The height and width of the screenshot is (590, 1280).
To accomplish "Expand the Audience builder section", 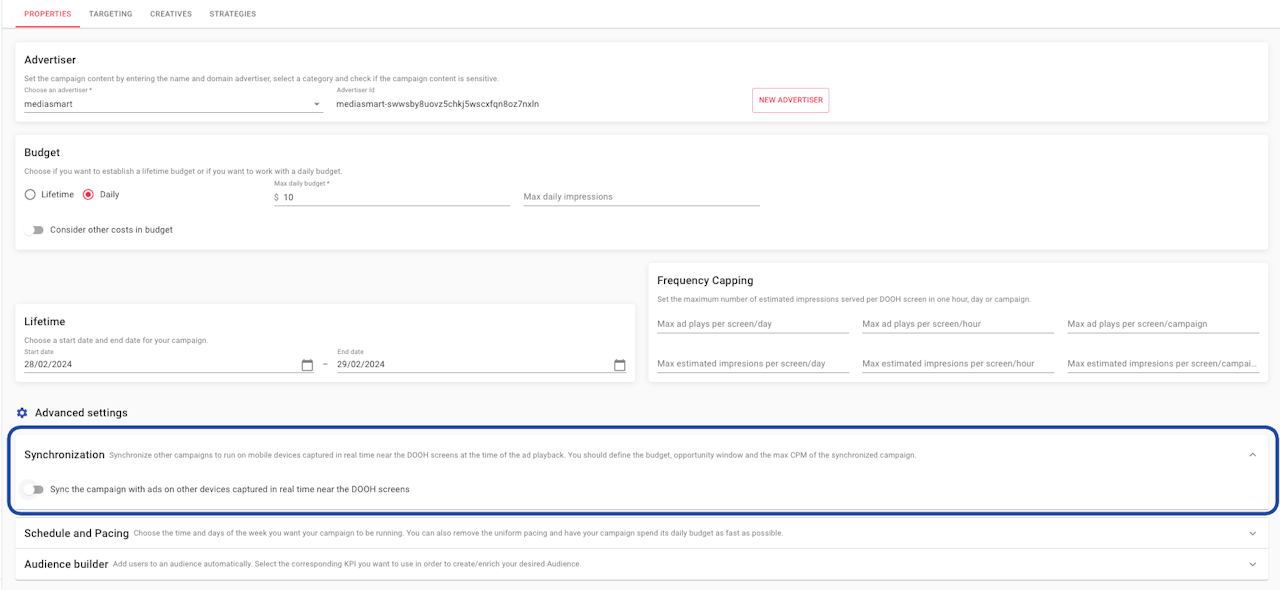I will tap(1253, 564).
